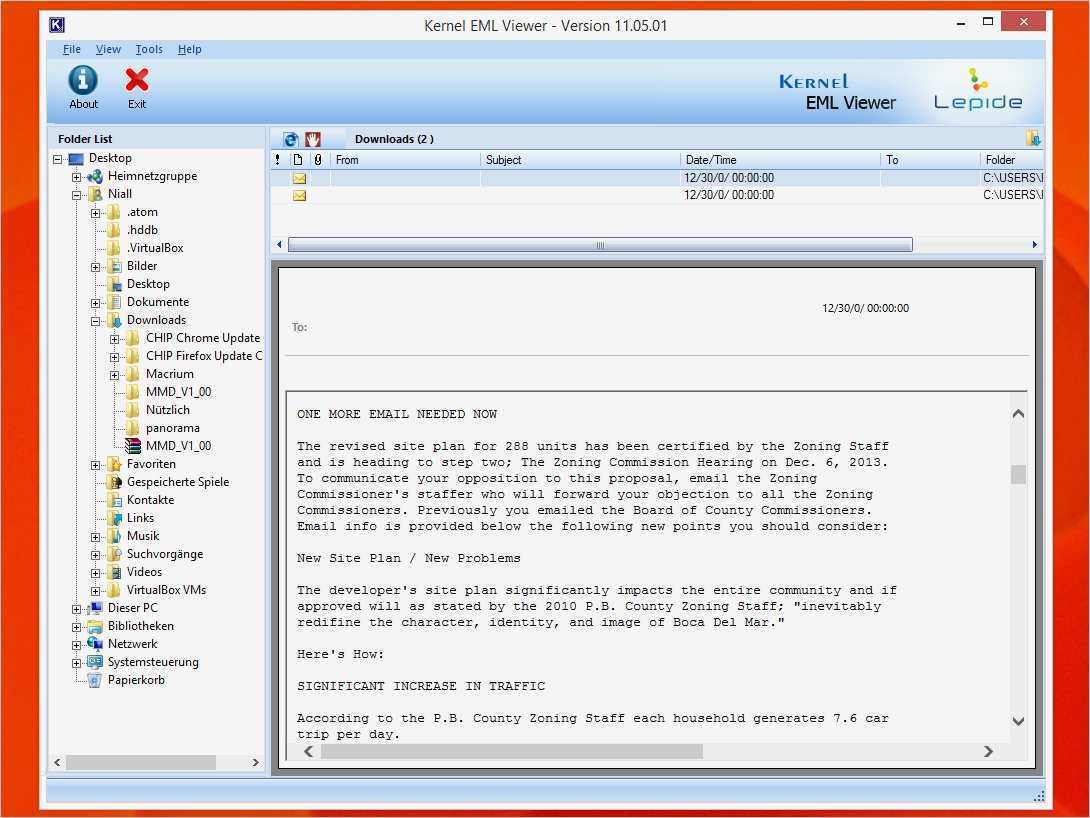Expand the Dokumente folder
This screenshot has height=818, width=1090.
pos(96,303)
